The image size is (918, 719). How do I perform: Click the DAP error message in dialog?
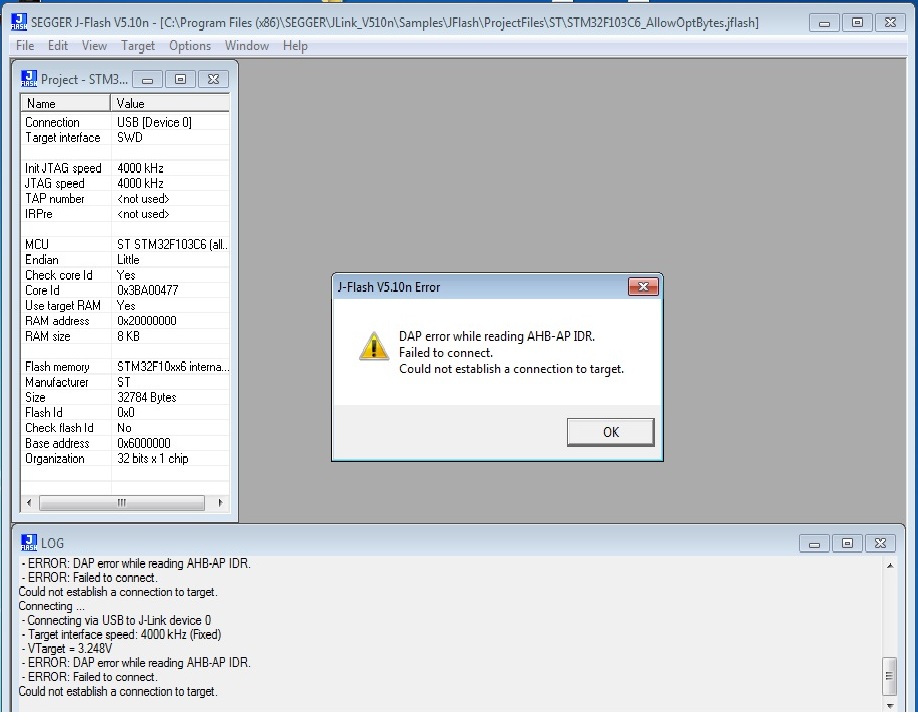[x=496, y=336]
